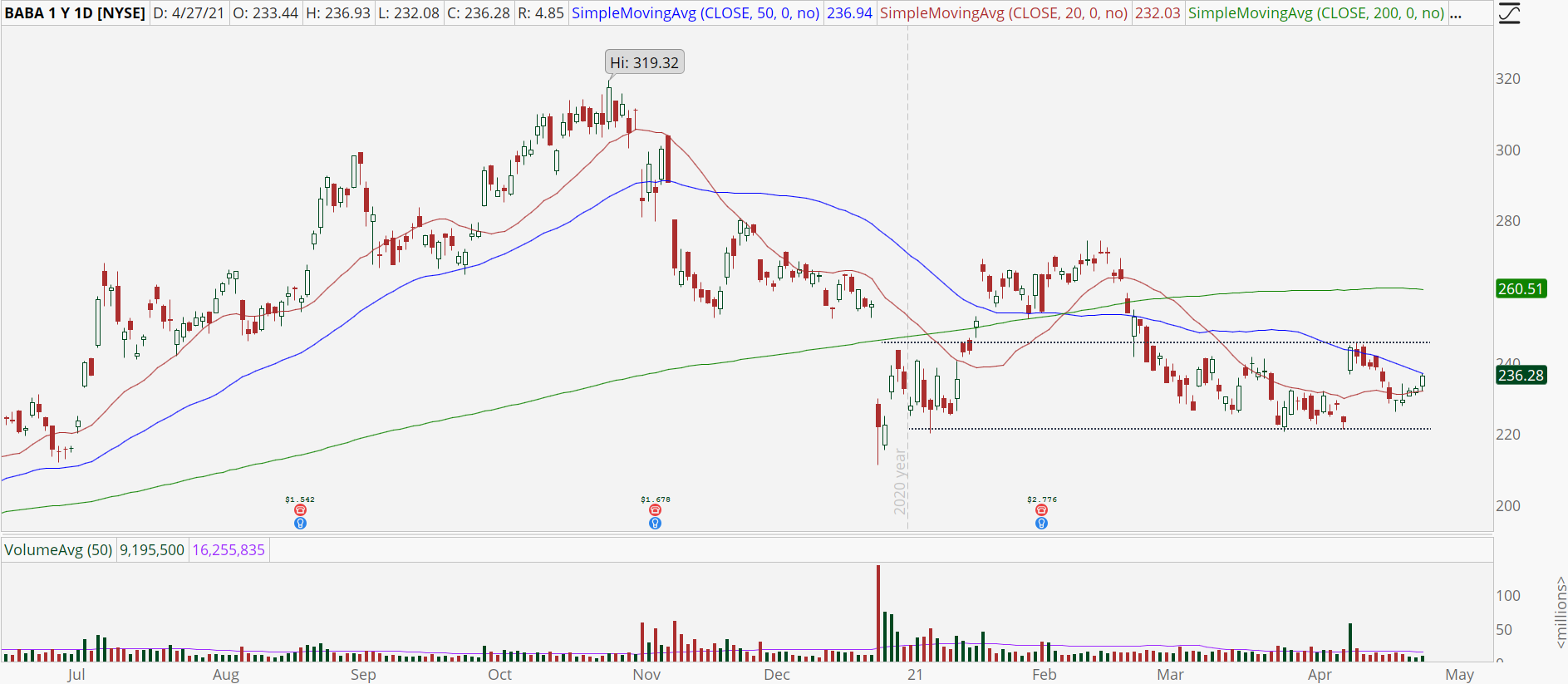Screen dimensions: 1568x684
Task: Click the Mar time axis label
Action: 1171,674
